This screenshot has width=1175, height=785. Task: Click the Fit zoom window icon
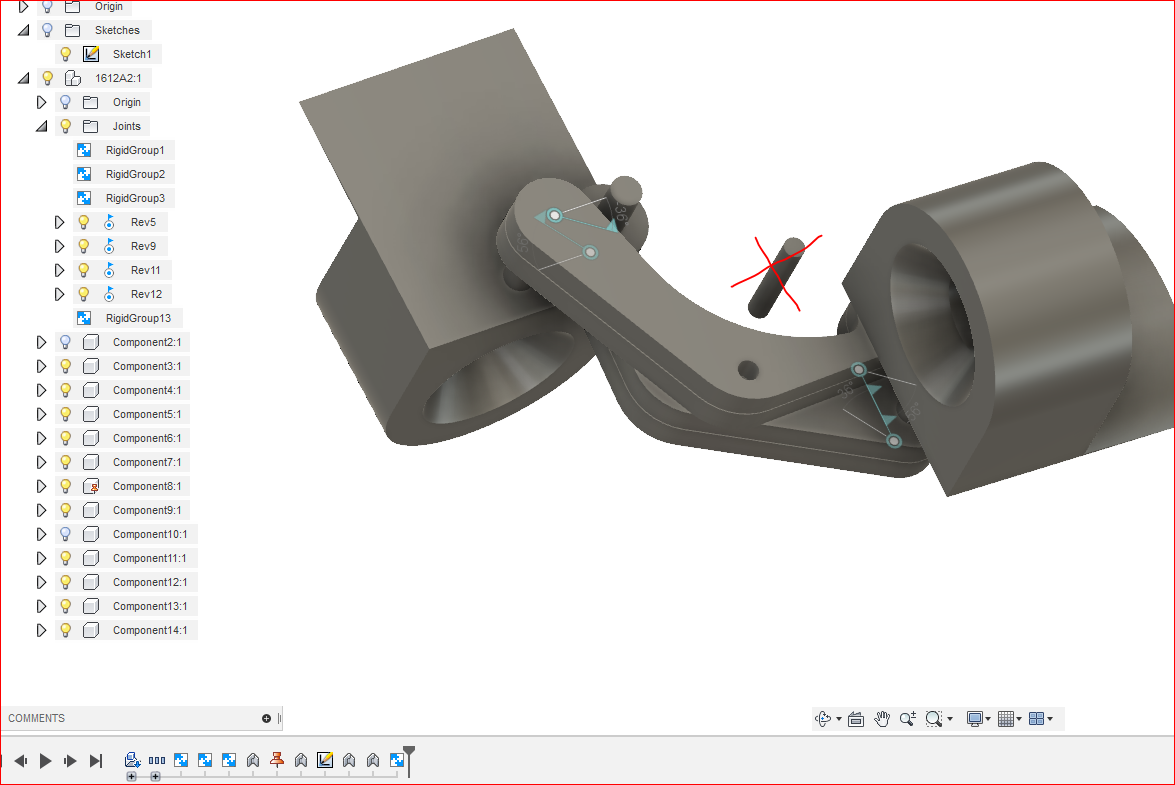934,718
